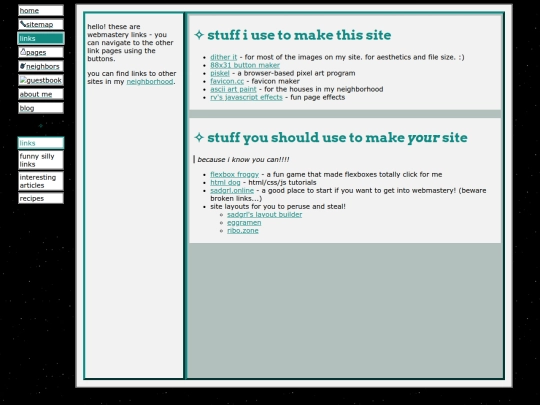Click the neighbors icon in the sidebar
The image size is (540, 405).
[x=23, y=66]
